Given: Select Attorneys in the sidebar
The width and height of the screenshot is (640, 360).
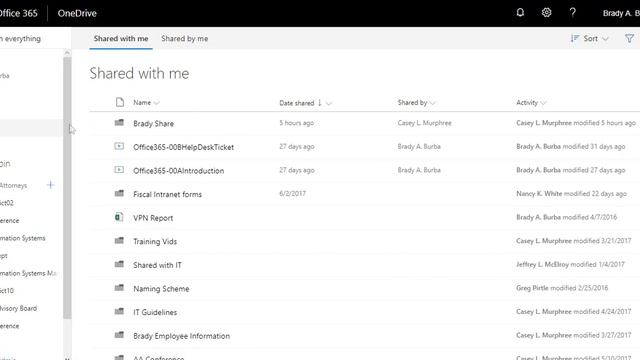Looking at the screenshot, I should tap(13, 185).
